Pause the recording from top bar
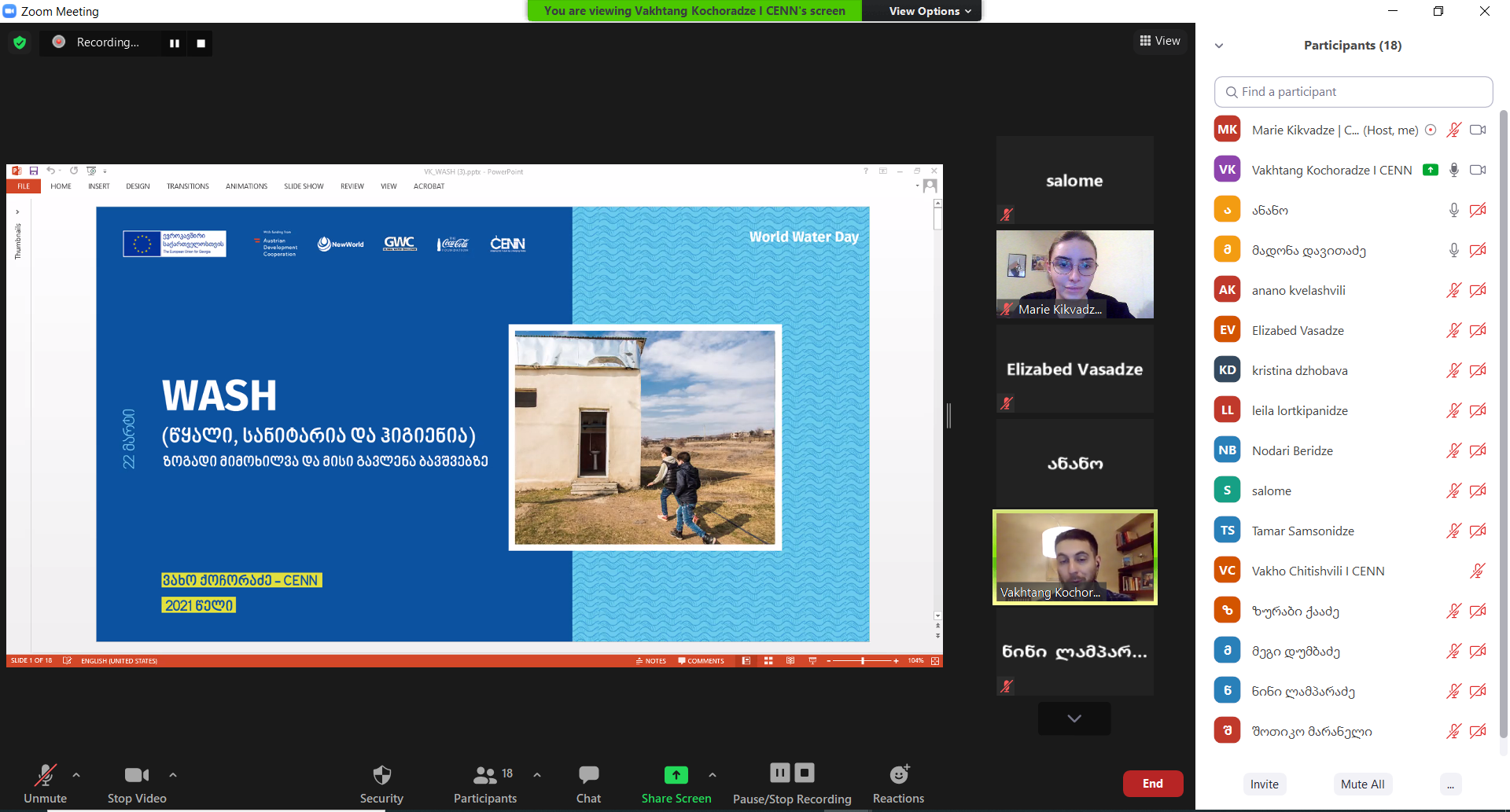1510x812 pixels. click(175, 43)
